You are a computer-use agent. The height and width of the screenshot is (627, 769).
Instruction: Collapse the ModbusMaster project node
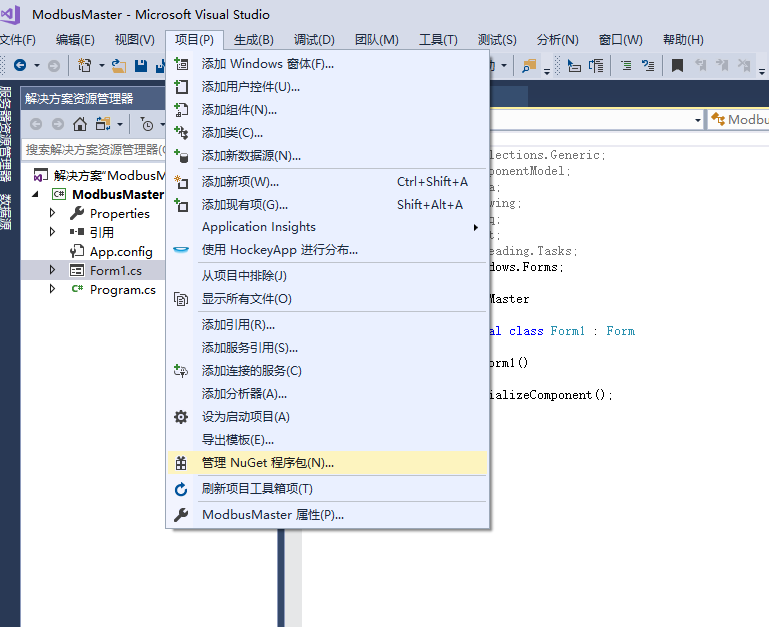click(x=36, y=194)
